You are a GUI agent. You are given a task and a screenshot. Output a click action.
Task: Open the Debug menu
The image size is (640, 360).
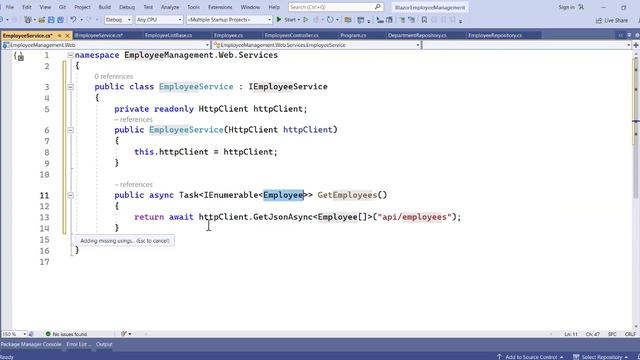(x=127, y=7)
